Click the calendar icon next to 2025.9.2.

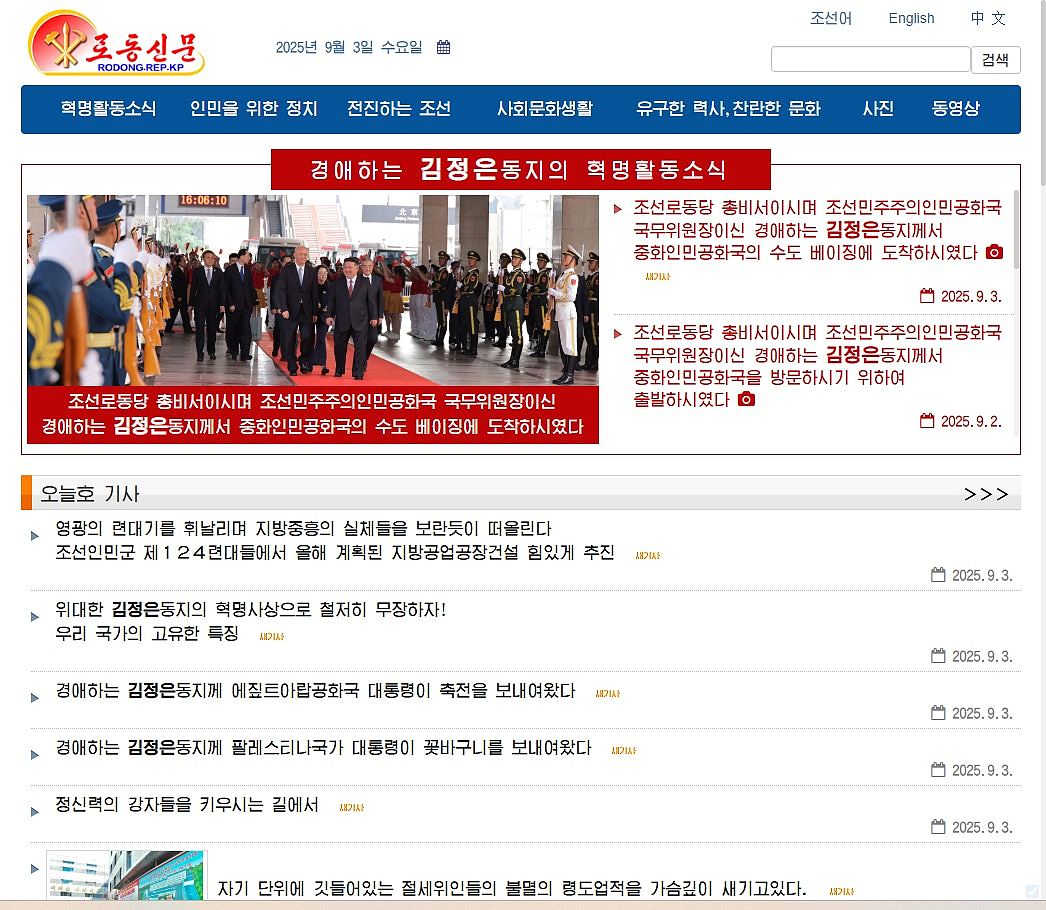coord(927,420)
